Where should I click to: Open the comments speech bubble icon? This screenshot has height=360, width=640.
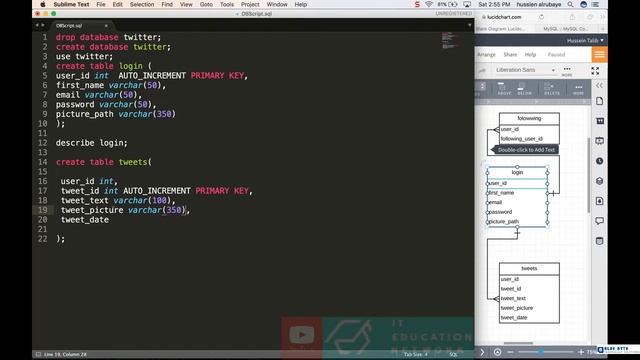coord(600,221)
